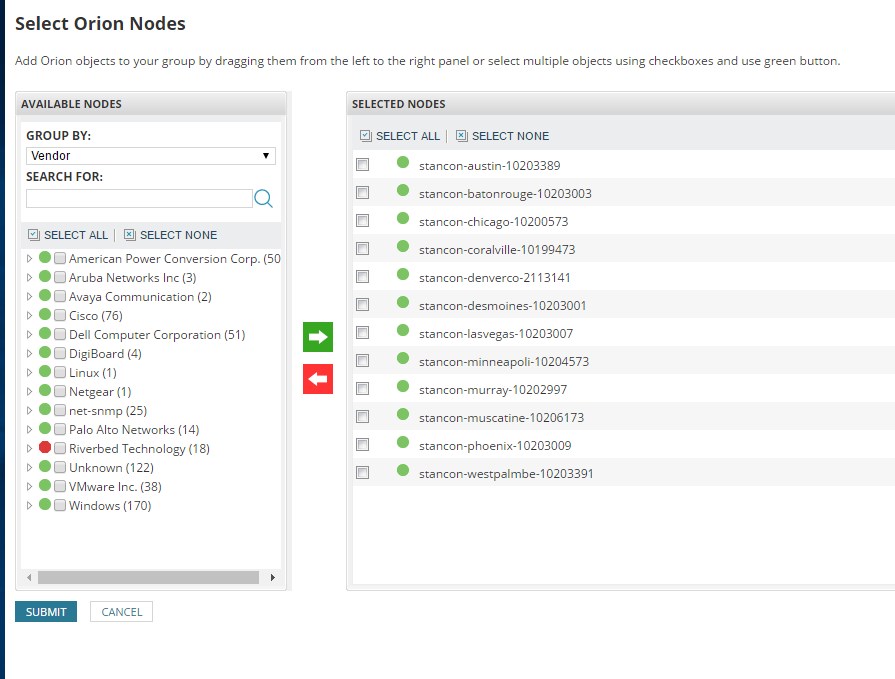This screenshot has height=679, width=895.
Task: Select the stancon-phoenix-10203009 node entry
Action: pos(495,446)
